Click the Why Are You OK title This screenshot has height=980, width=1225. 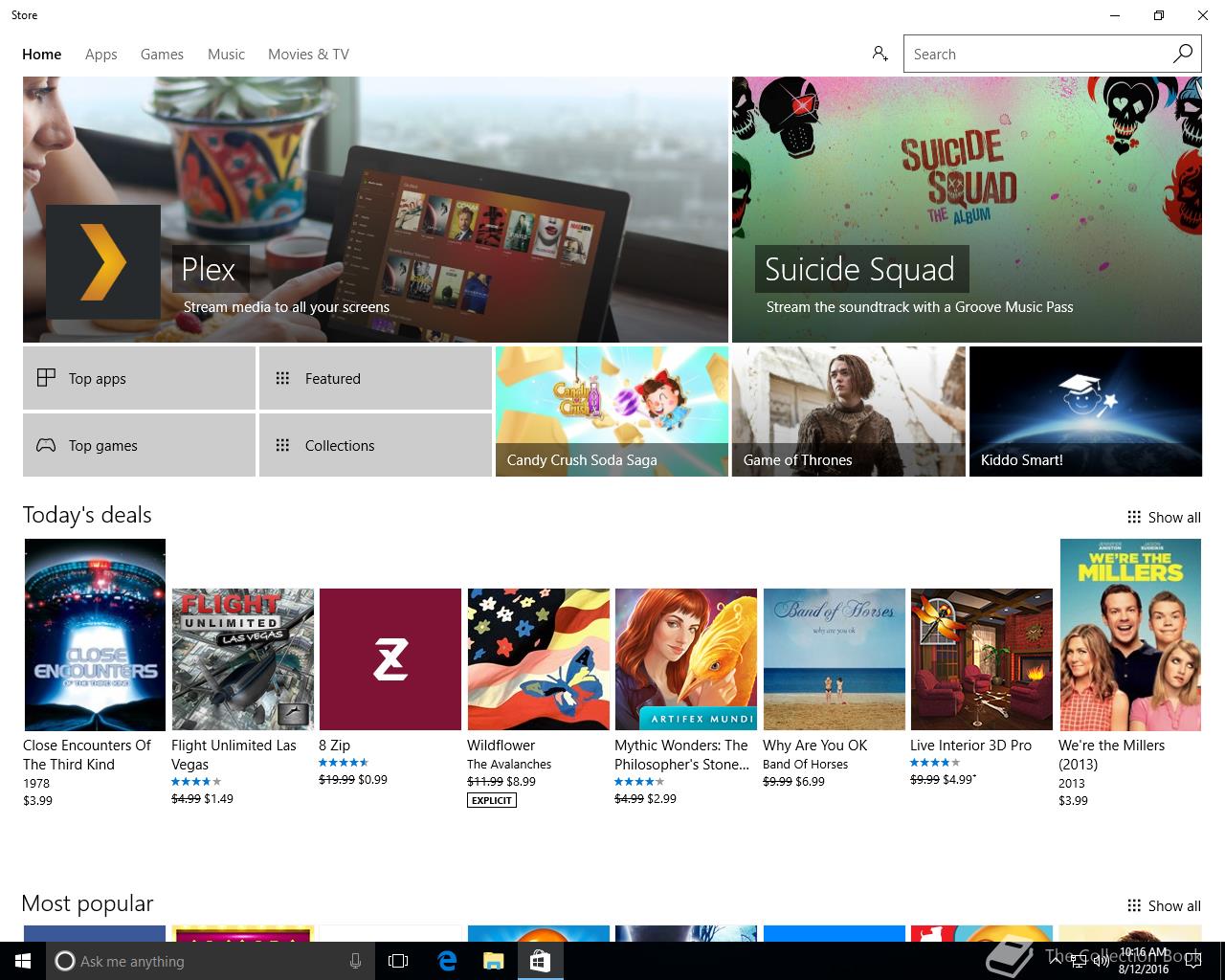point(814,745)
